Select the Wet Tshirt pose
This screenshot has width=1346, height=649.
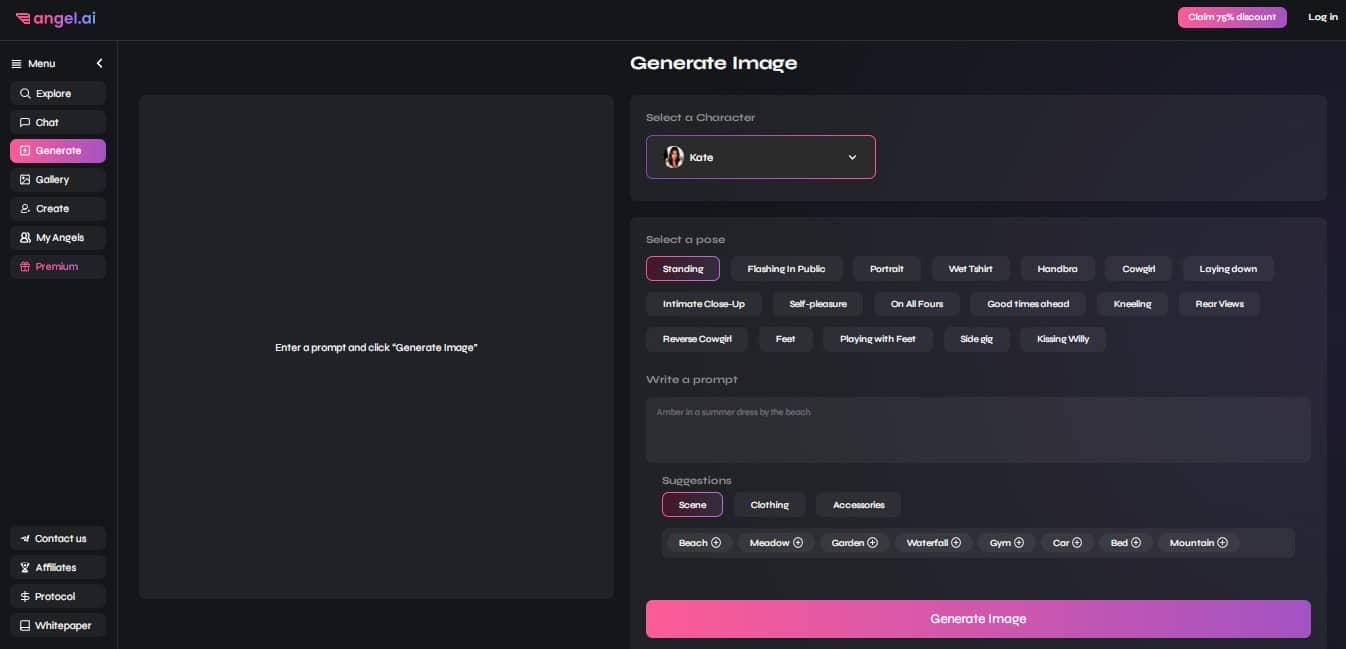970,269
